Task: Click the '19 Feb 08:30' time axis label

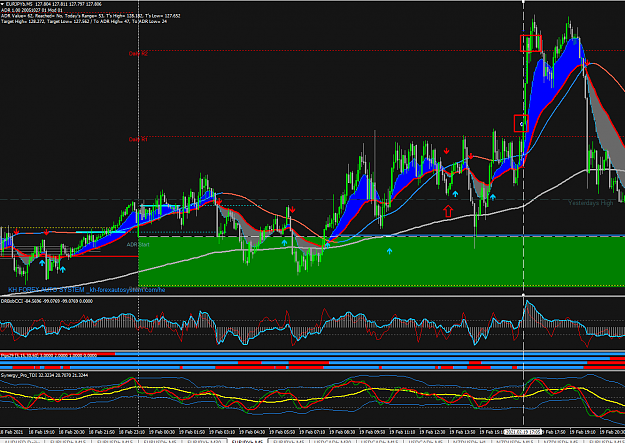Action: click(x=344, y=432)
